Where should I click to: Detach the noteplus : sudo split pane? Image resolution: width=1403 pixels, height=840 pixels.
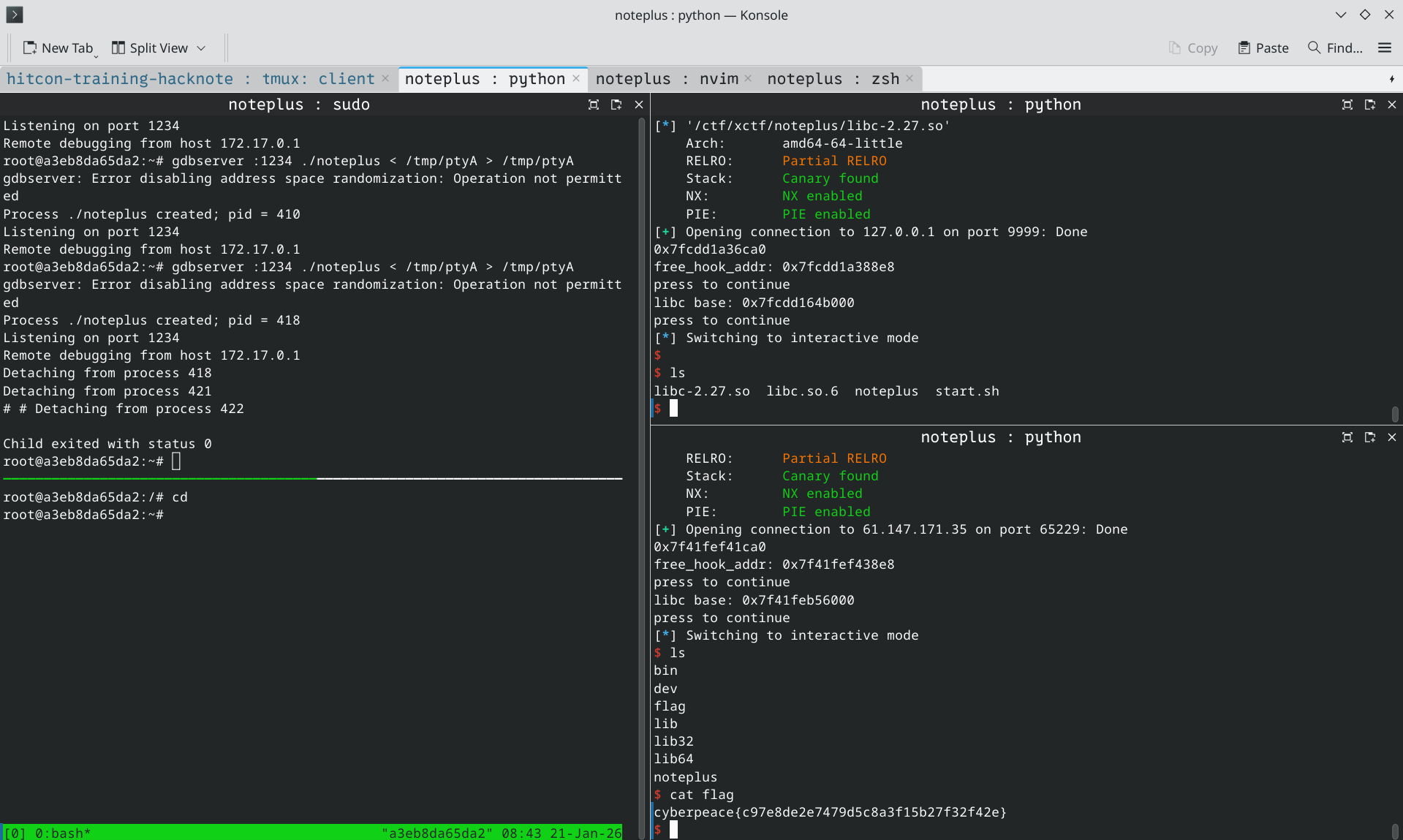tap(616, 105)
